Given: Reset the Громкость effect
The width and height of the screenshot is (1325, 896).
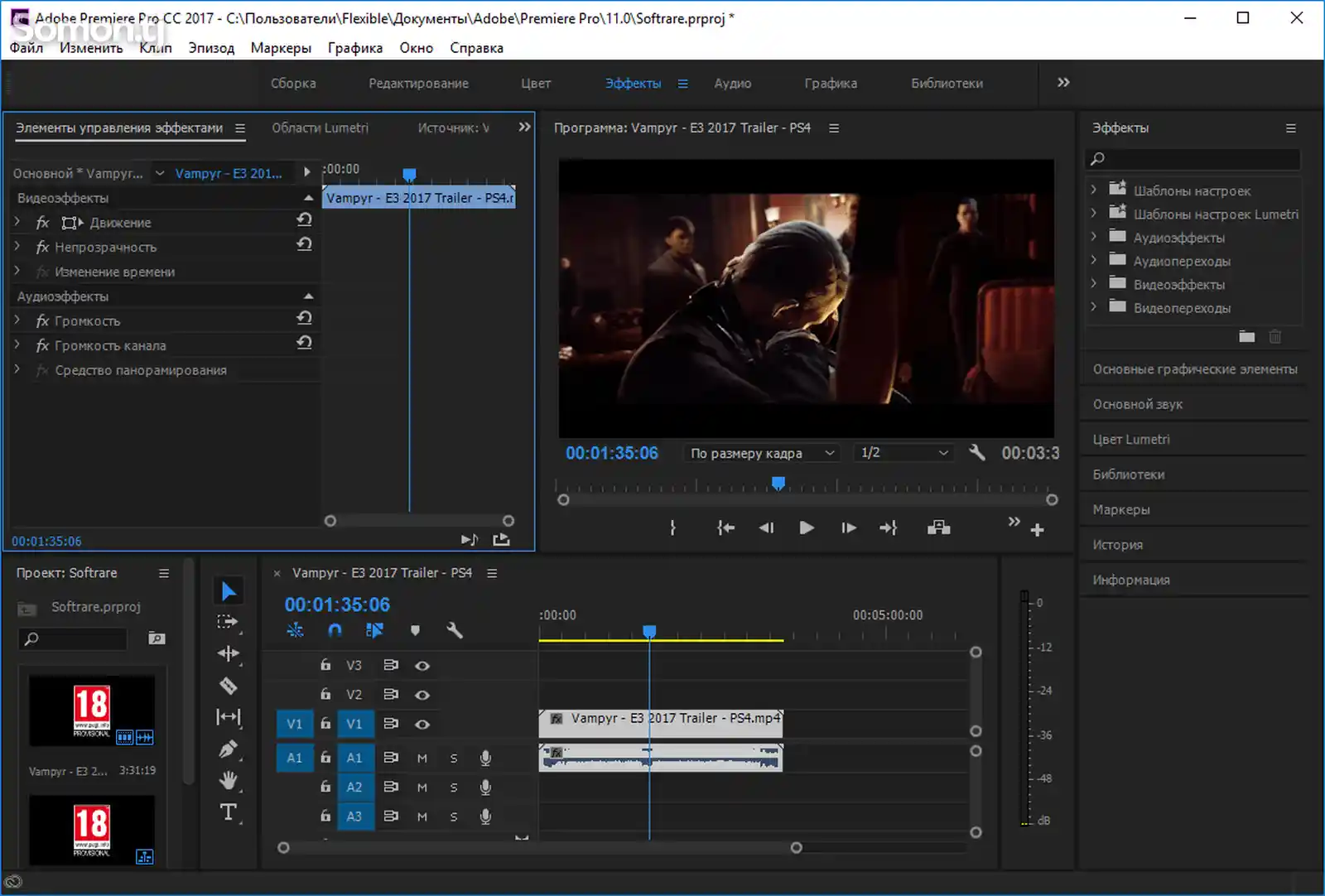Looking at the screenshot, I should tap(304, 318).
